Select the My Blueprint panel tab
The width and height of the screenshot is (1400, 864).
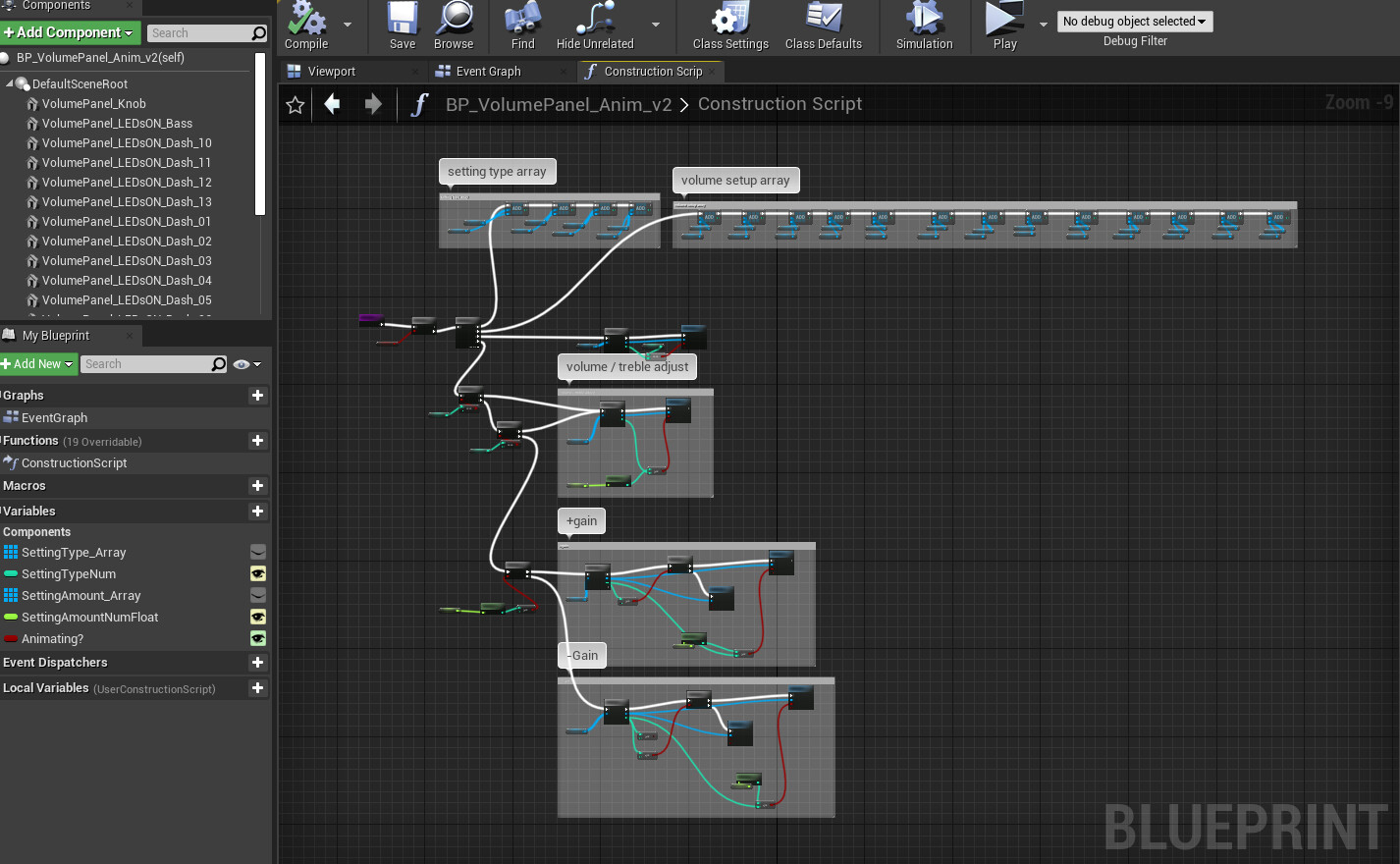(56, 336)
